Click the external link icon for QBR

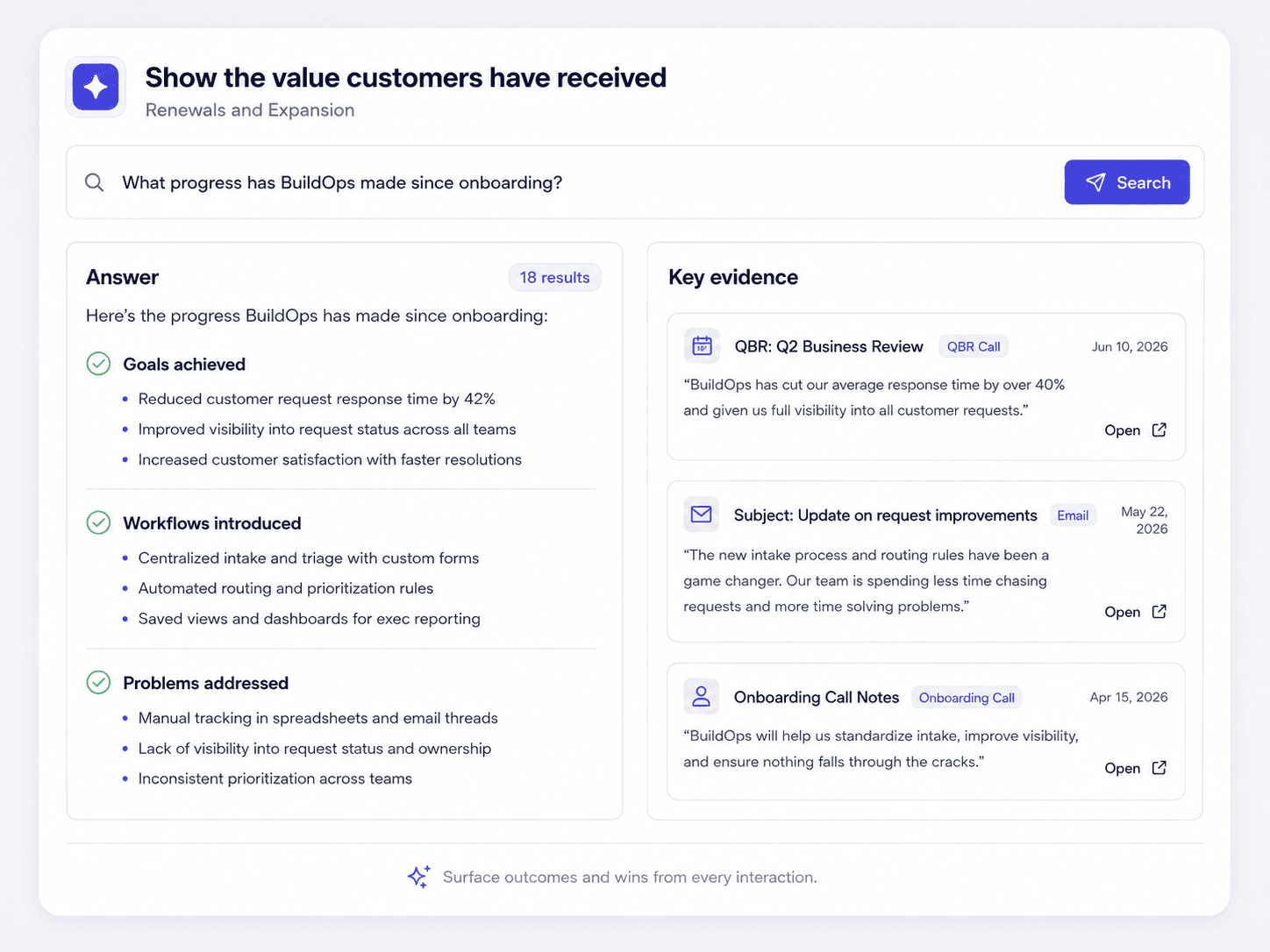(x=1159, y=430)
